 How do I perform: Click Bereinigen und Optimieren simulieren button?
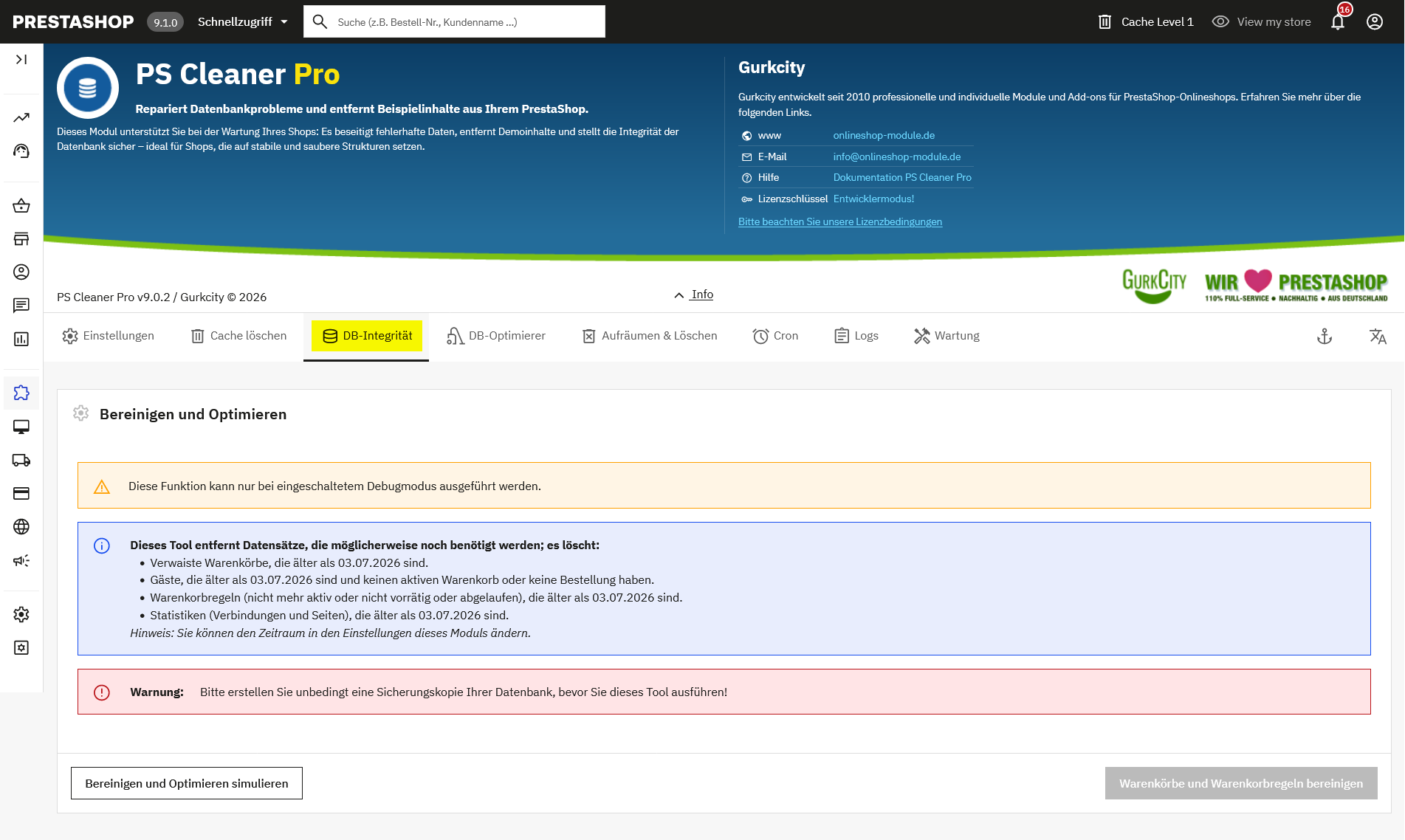187,783
